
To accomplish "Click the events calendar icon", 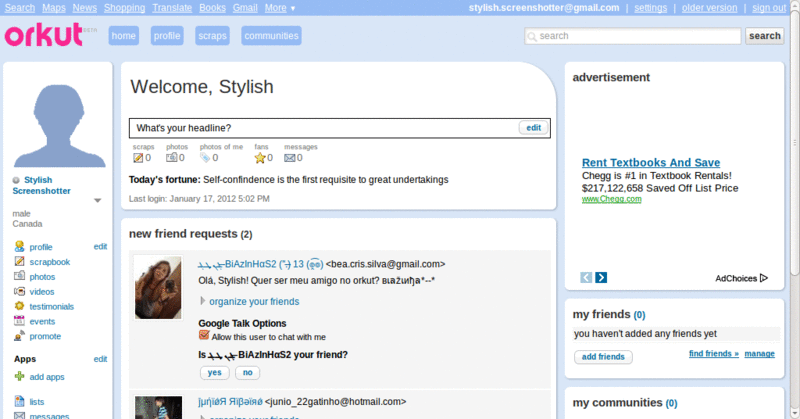I will pos(19,321).
